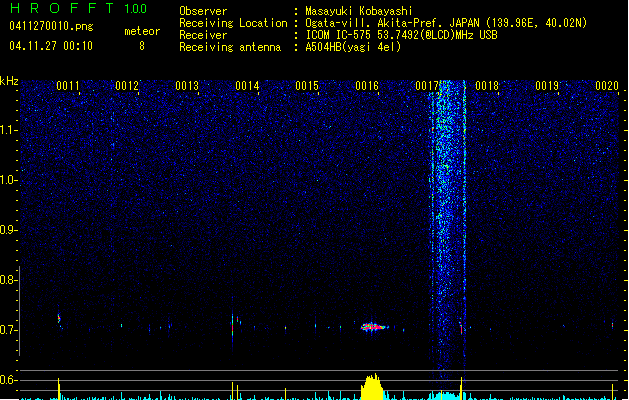Screen dimensions: 629x400
Task: Click the 0015 time marker
Action: (307, 86)
